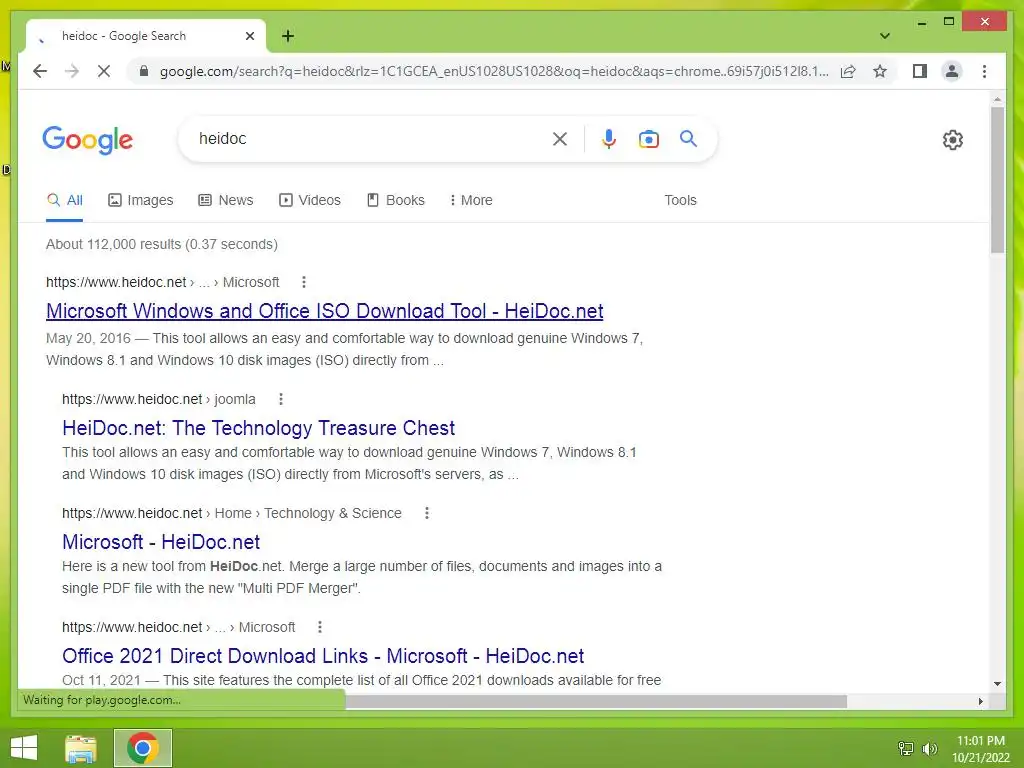The height and width of the screenshot is (768, 1024).
Task: Open the Microsoft - HeiDoc.net result
Action: (x=161, y=541)
